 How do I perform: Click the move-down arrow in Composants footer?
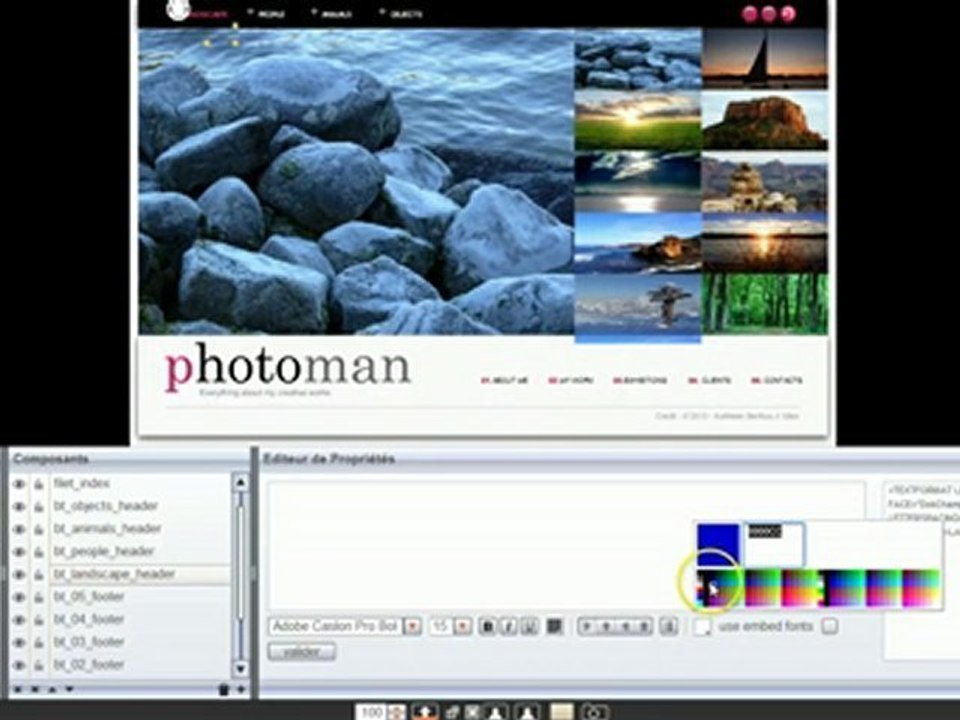70,689
